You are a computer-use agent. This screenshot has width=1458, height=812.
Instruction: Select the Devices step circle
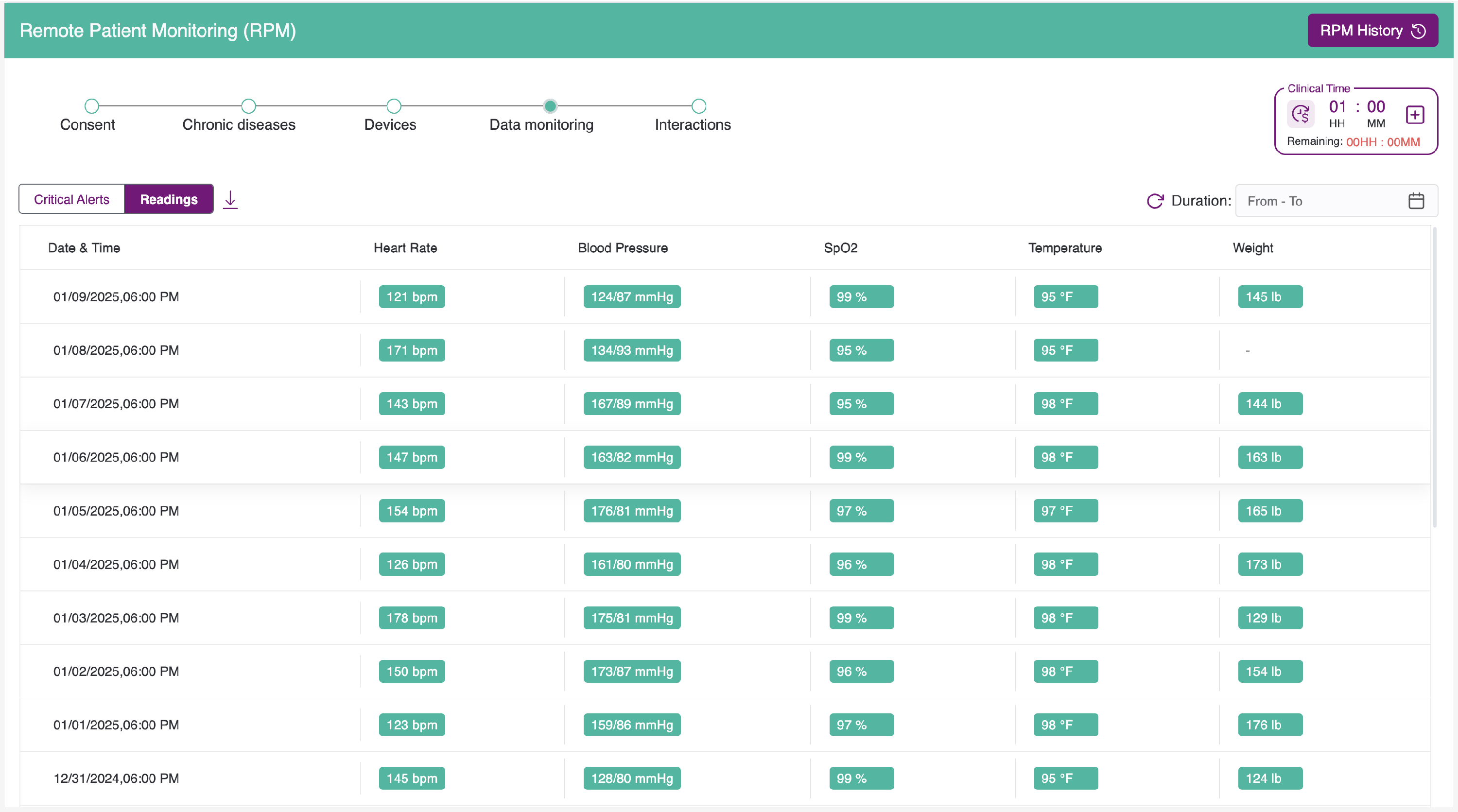tap(394, 106)
